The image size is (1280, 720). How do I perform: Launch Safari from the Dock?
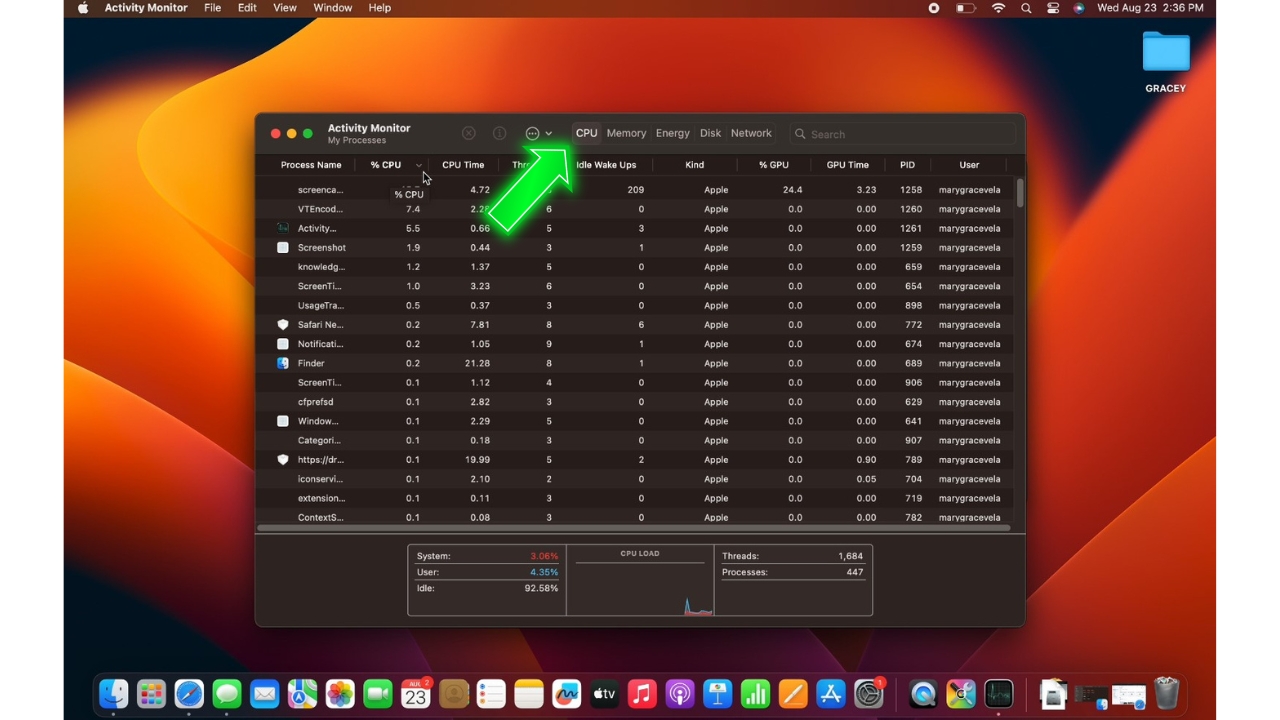click(x=189, y=693)
